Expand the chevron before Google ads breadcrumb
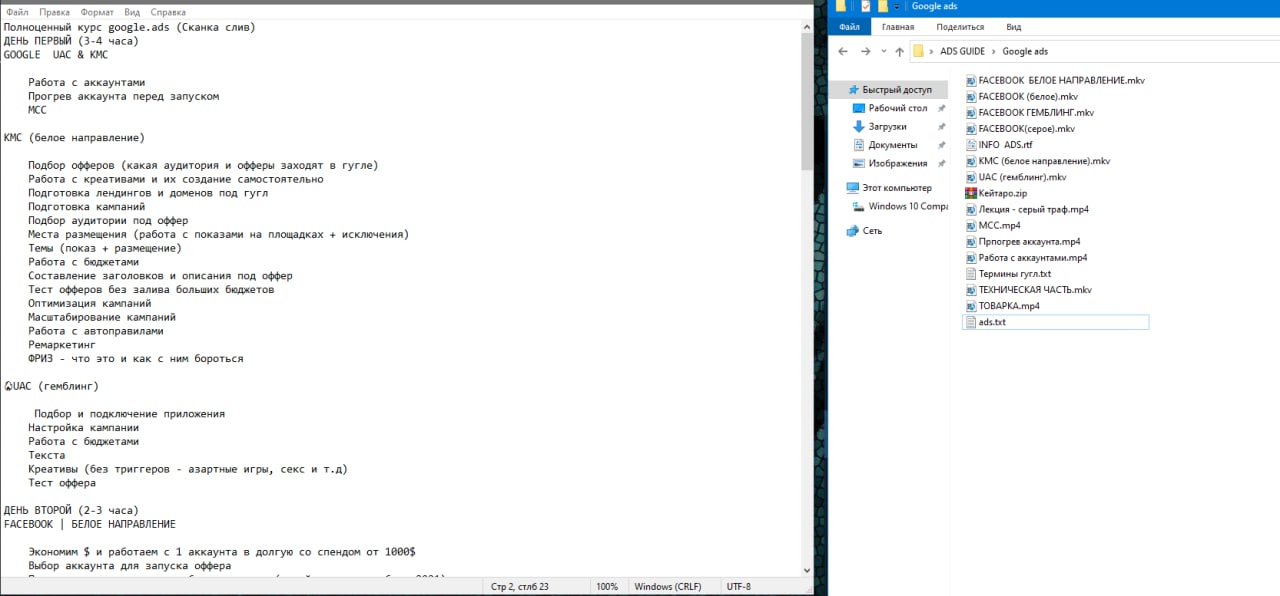 click(993, 51)
